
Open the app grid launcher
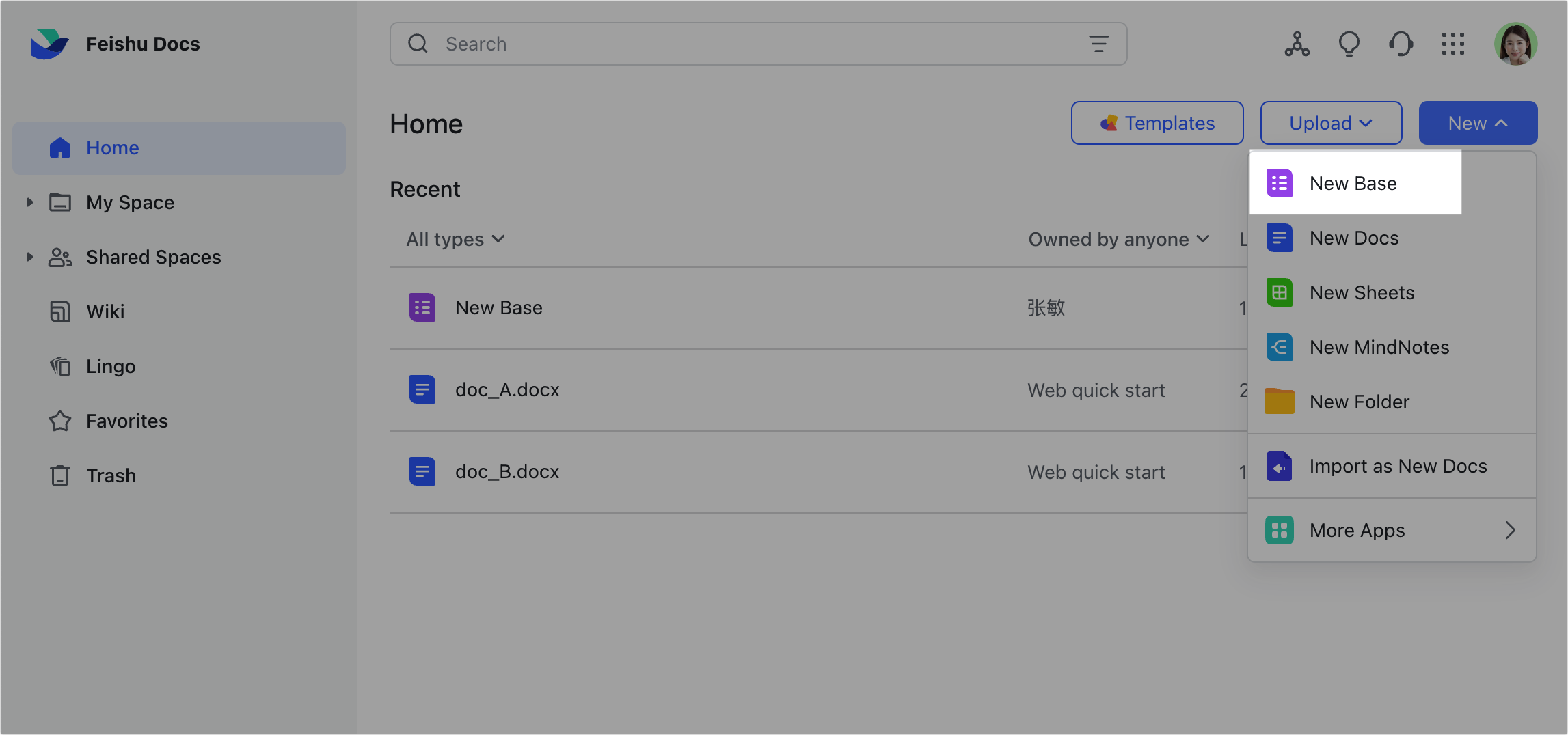1452,44
